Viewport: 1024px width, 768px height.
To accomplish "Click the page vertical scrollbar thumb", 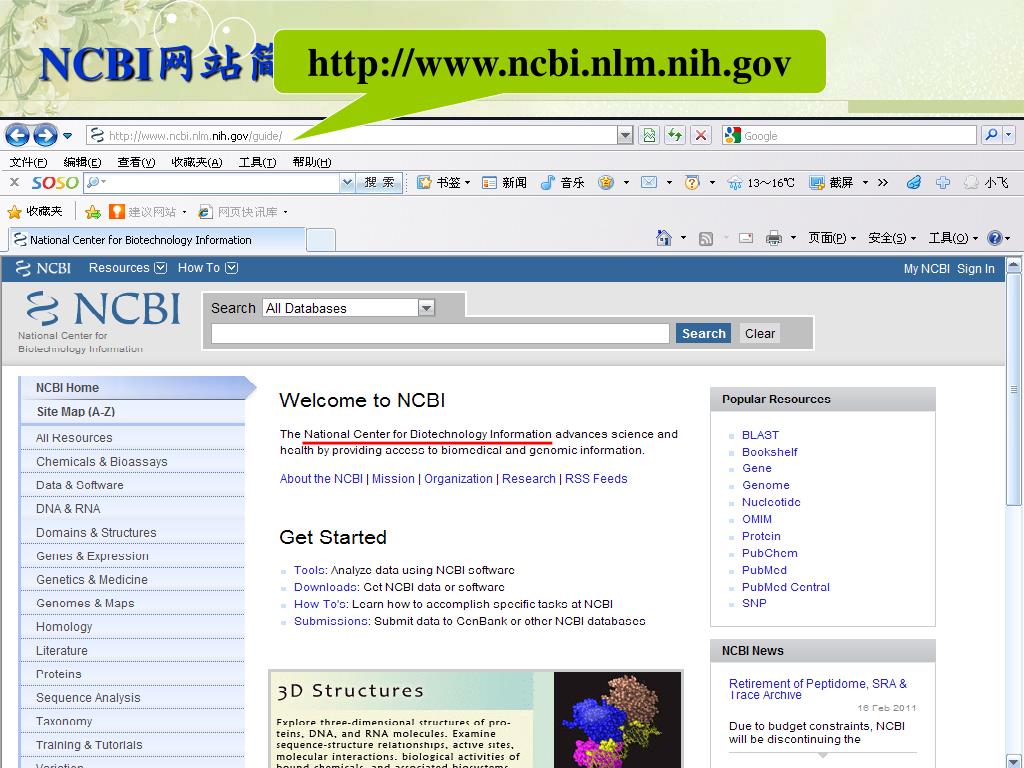I will [1014, 389].
